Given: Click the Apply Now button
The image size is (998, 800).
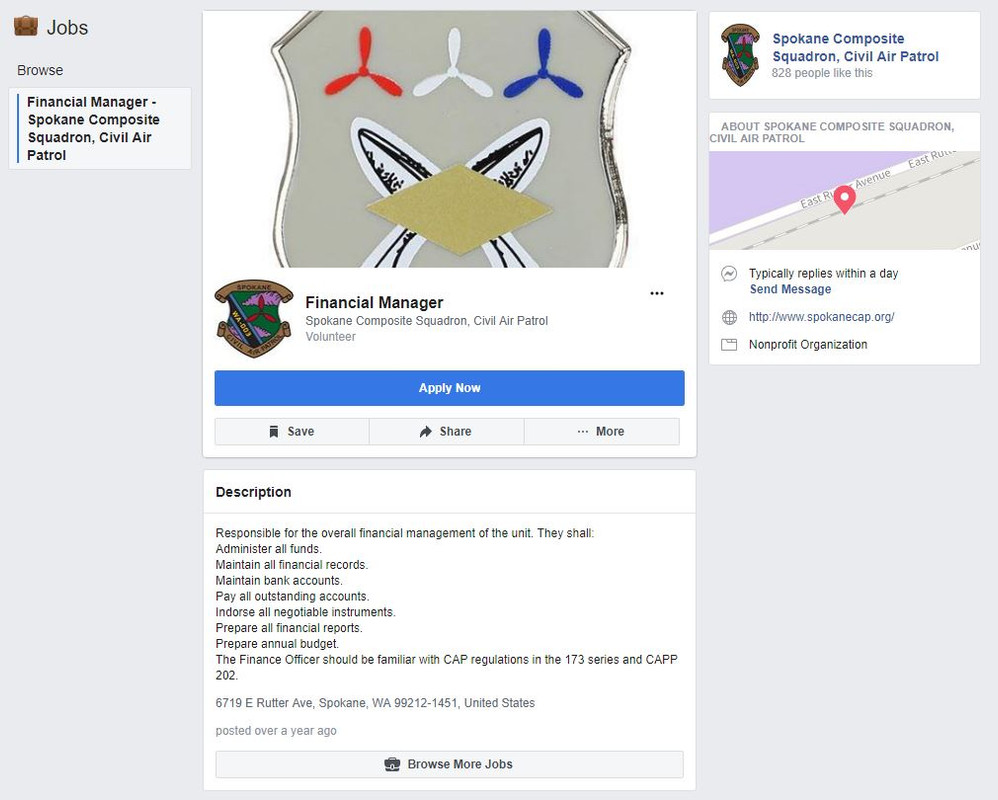Looking at the screenshot, I should pyautogui.click(x=449, y=388).
